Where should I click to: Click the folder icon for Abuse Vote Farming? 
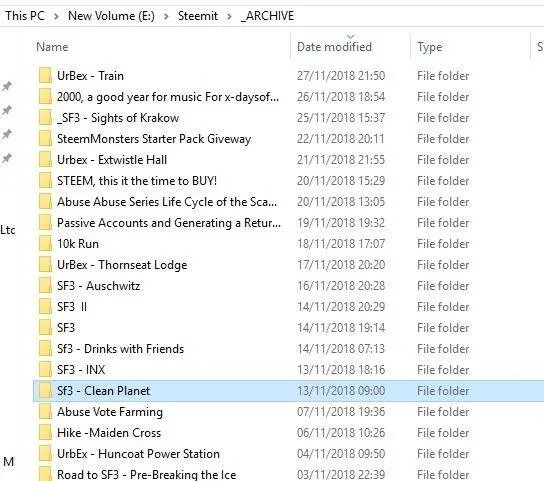pos(45,412)
